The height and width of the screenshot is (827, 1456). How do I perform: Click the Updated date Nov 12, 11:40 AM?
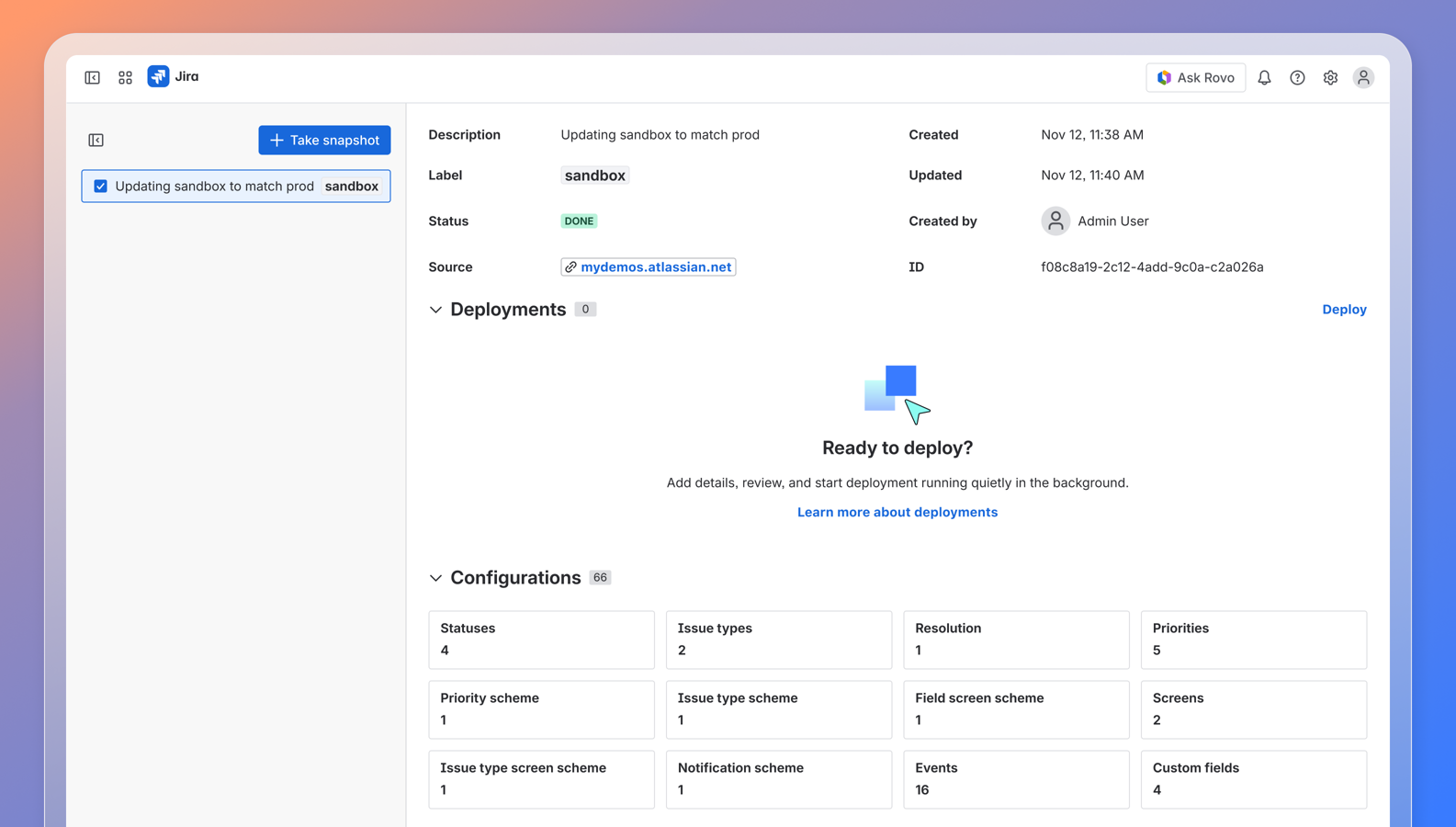[x=1092, y=176]
